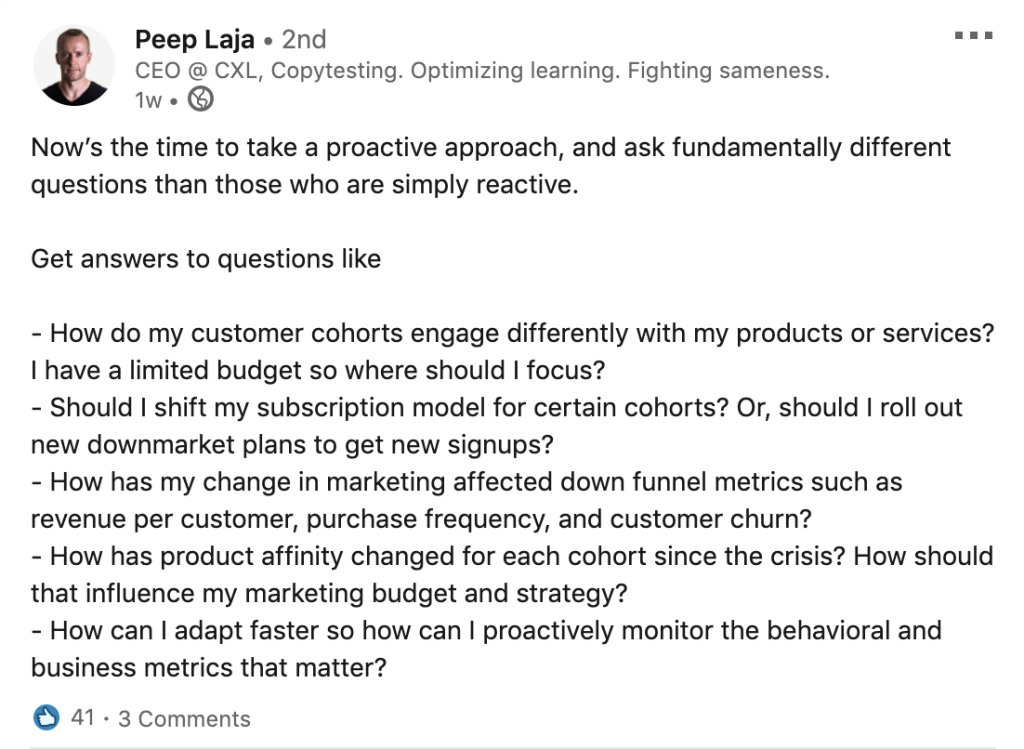Click the blue thumbs-up reaction icon
Screen dimensions: 1024x749
coord(46,718)
